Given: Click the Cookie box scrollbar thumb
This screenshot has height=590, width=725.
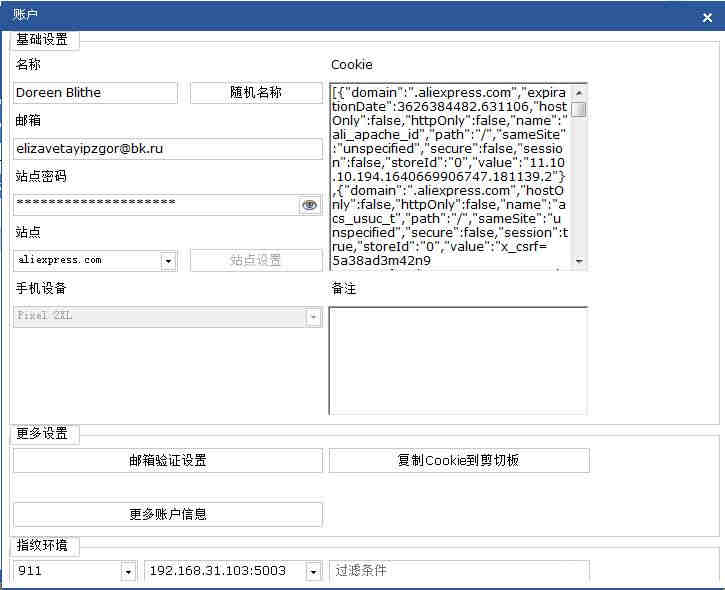Looking at the screenshot, I should click(x=578, y=110).
